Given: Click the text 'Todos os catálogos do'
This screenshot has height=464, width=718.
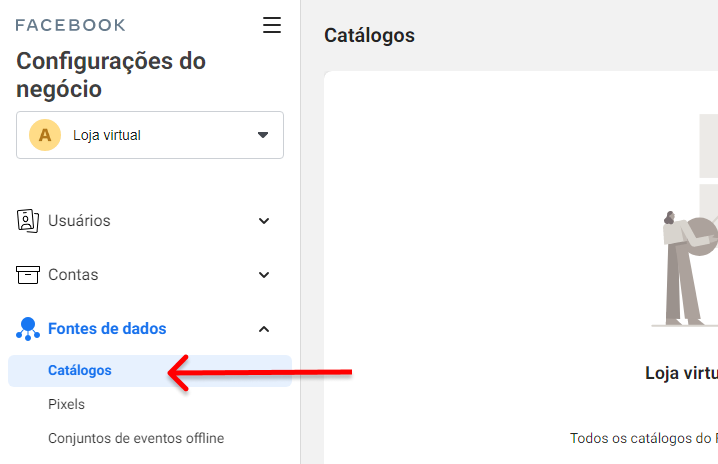Looking at the screenshot, I should pos(640,438).
